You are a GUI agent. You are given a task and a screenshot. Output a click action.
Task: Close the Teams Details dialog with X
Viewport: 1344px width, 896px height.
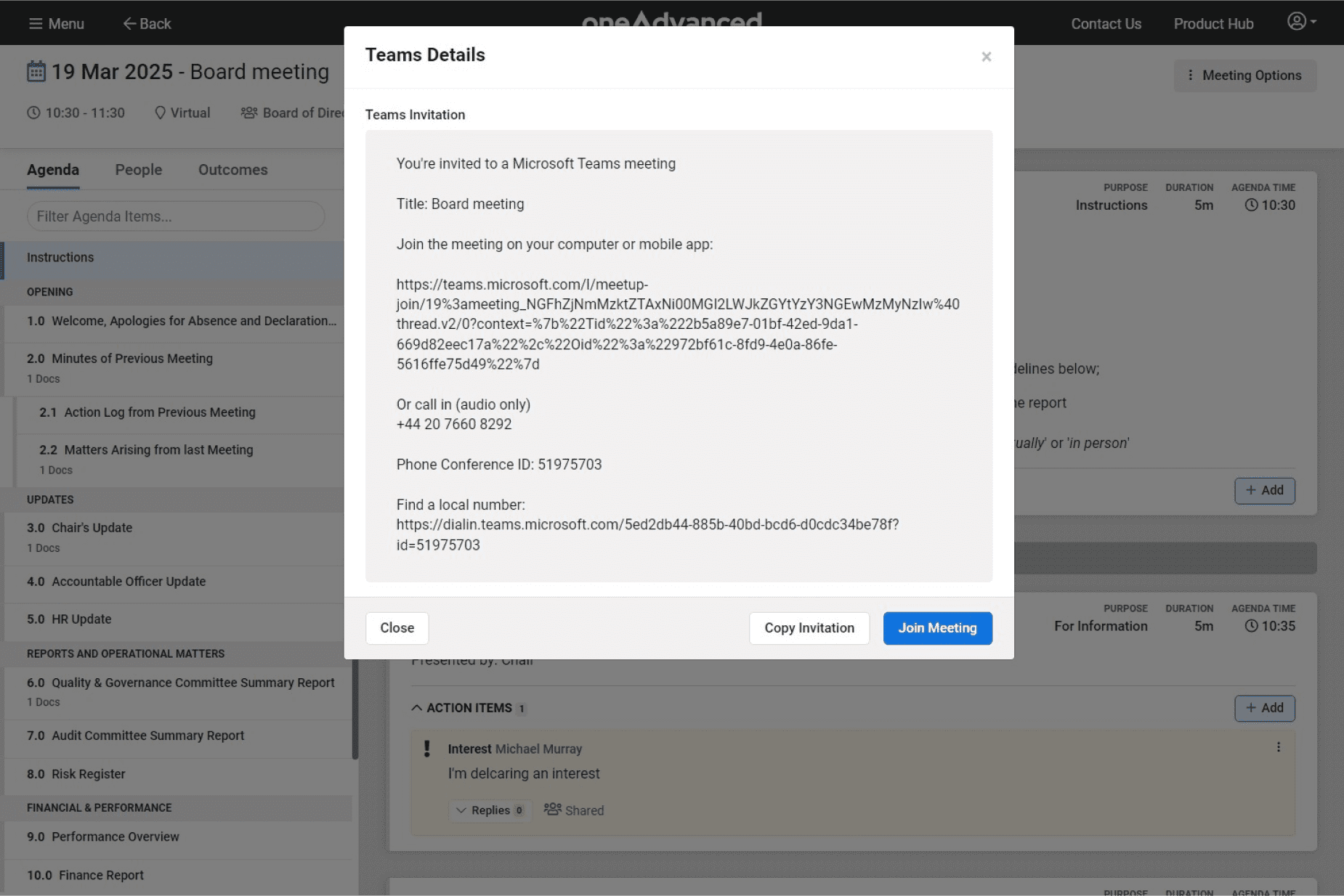(986, 57)
